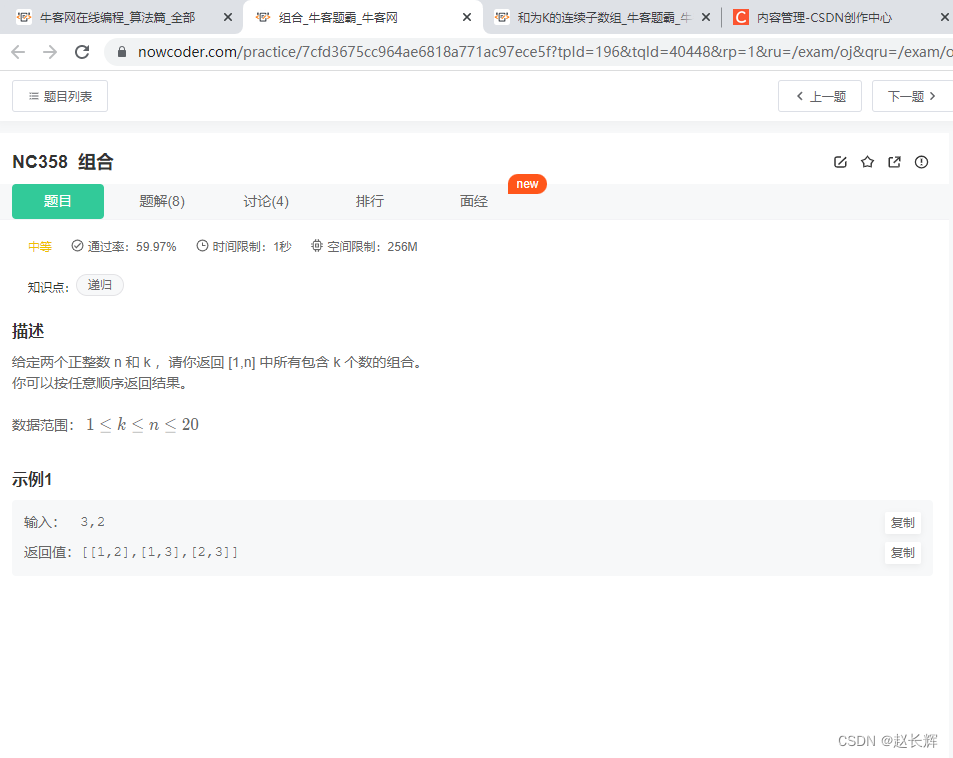Go to the next problem with 下一题
Image resolution: width=953 pixels, height=758 pixels.
coord(911,95)
